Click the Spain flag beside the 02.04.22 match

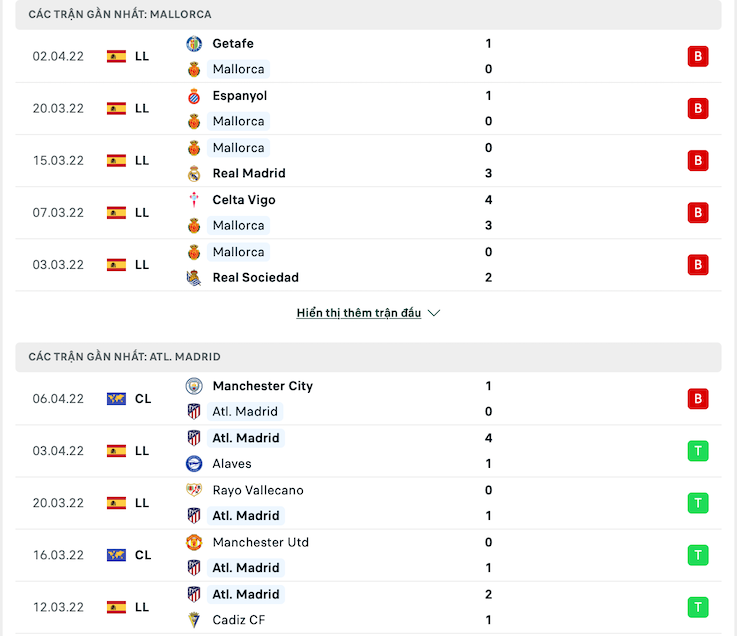117,56
